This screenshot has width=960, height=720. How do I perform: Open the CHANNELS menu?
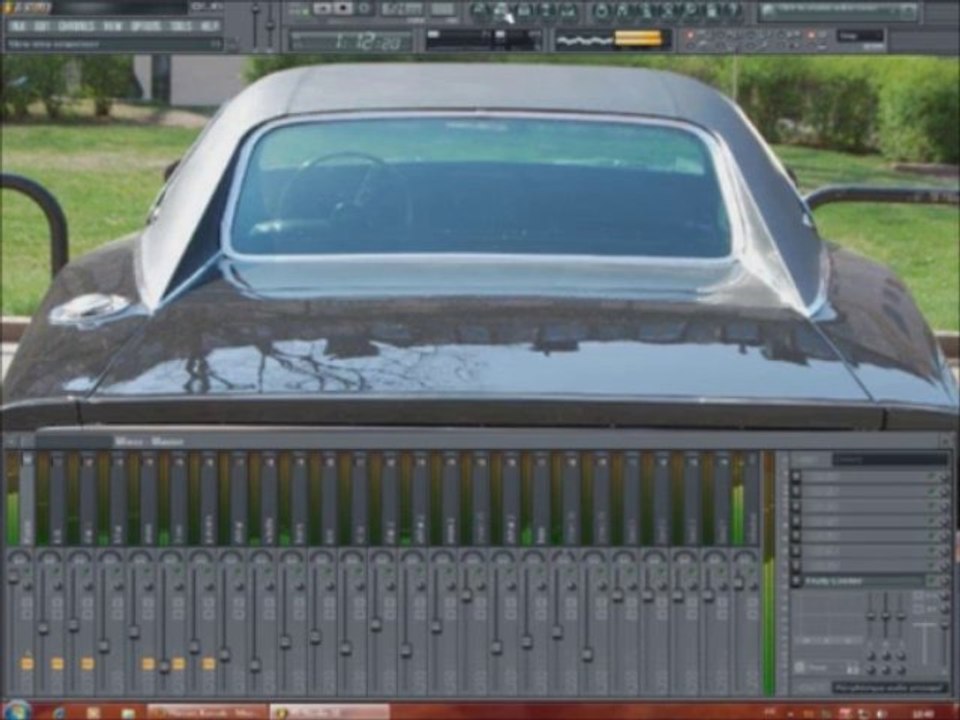pos(77,26)
